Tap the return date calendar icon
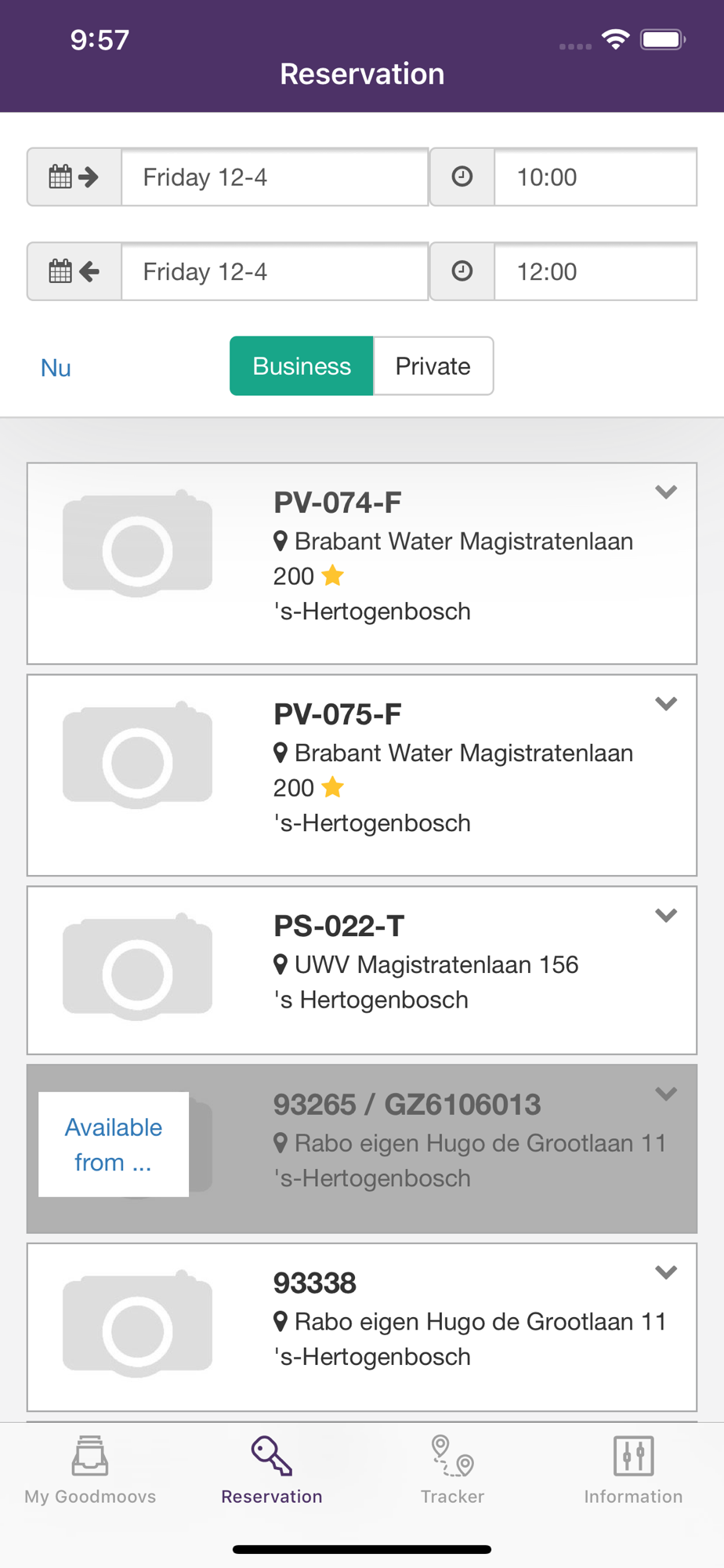This screenshot has height=1568, width=724. pos(74,272)
